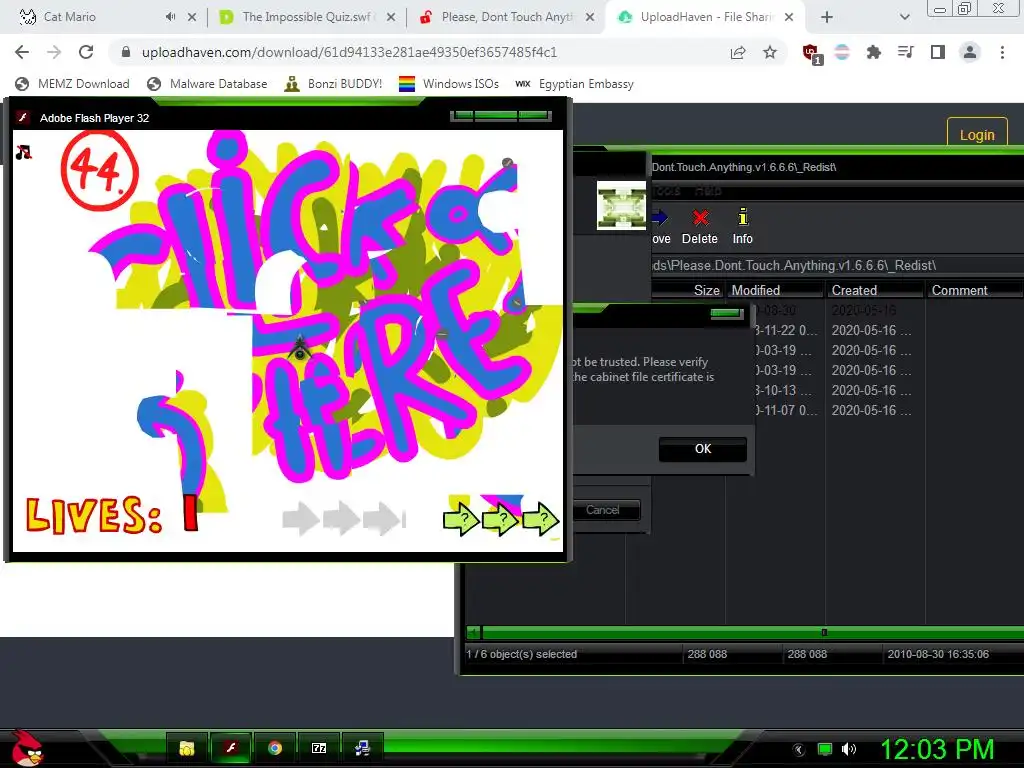Open the Egyptian Embassy bookmark
This screenshot has width=1024, height=768.
574,84
